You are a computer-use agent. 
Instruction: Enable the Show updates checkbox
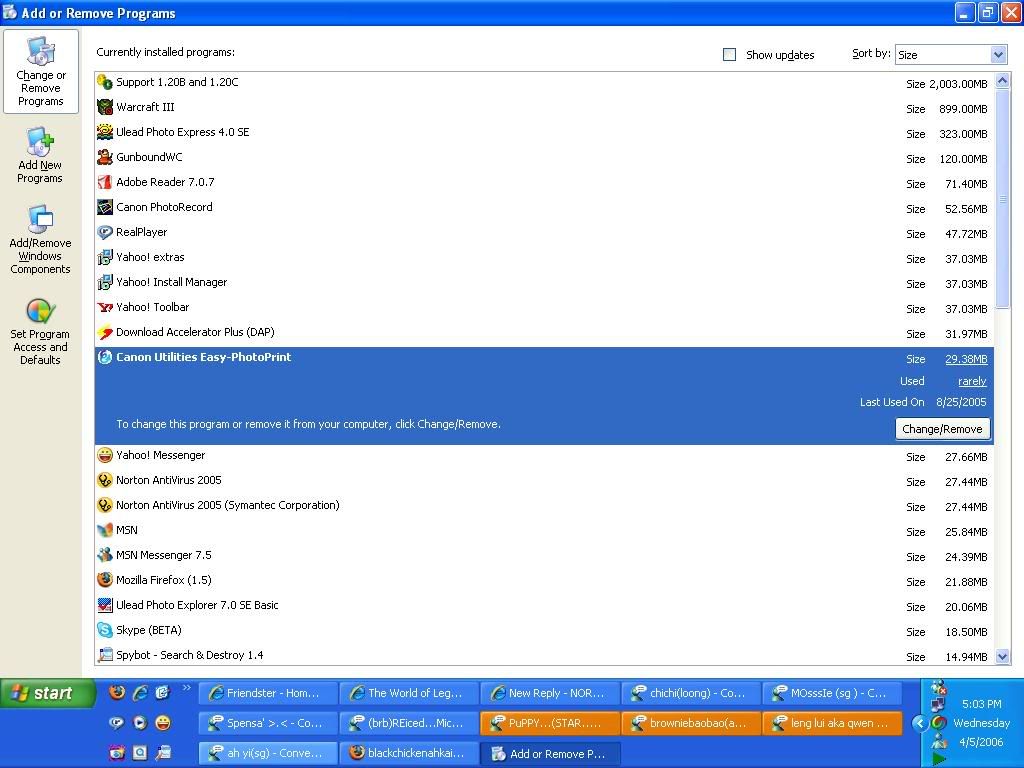[729, 55]
